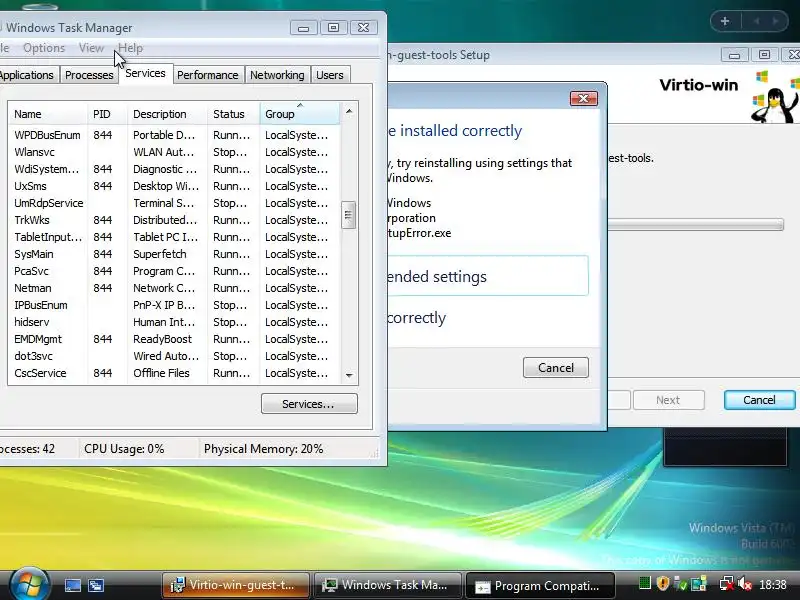Select the Services tab

145,73
